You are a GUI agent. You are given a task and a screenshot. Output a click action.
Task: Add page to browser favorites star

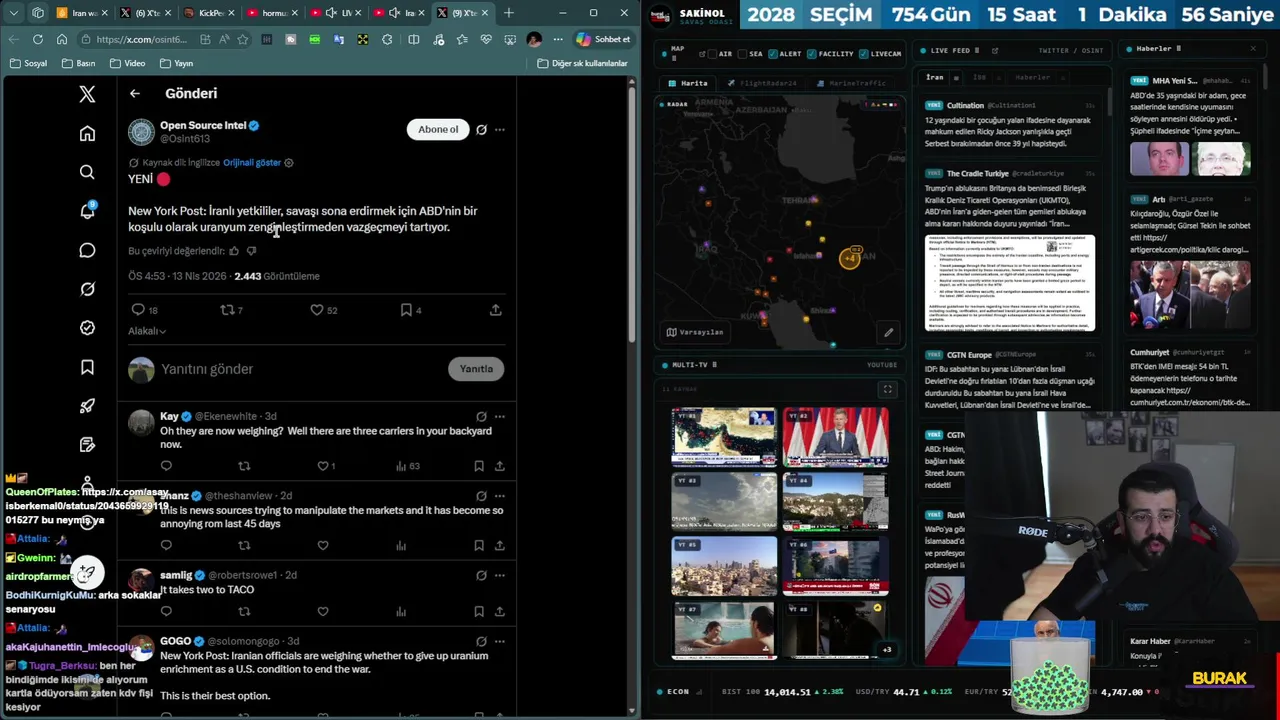[242, 39]
